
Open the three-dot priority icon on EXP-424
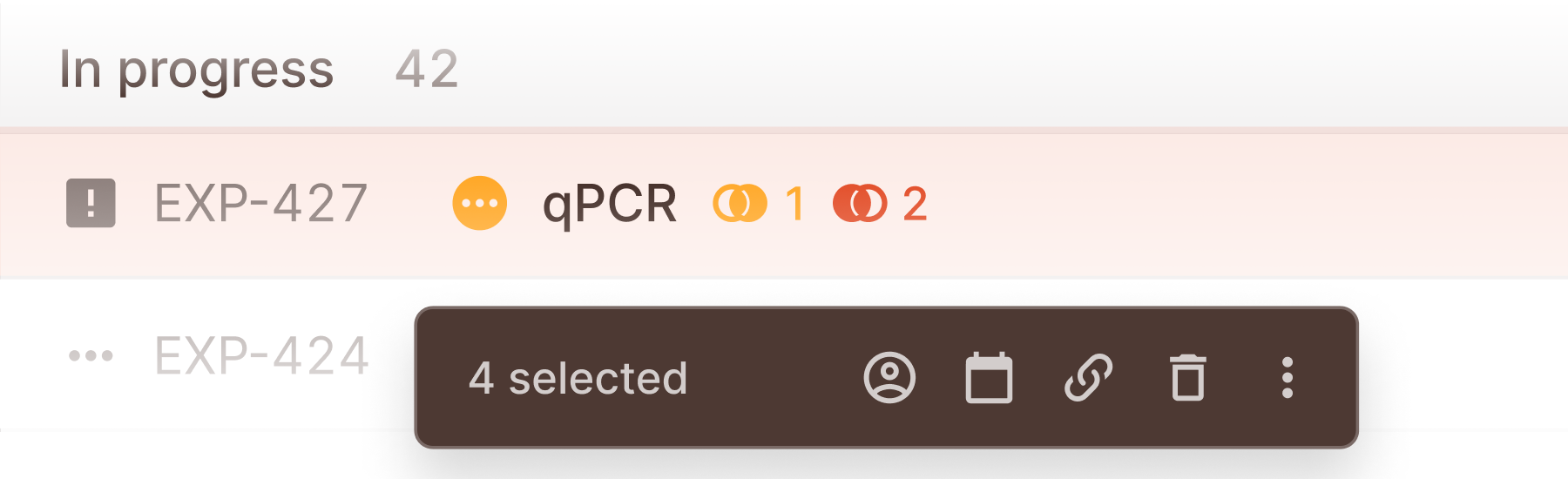(91, 355)
